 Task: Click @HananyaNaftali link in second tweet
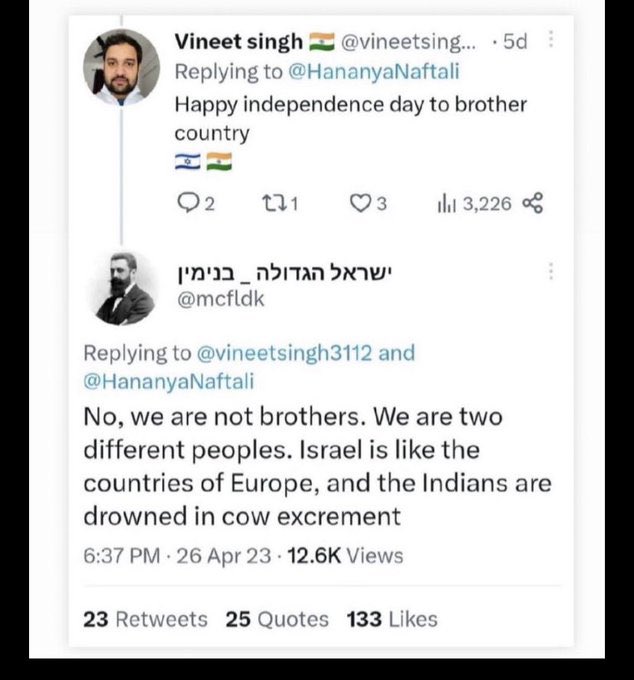pyautogui.click(x=169, y=382)
